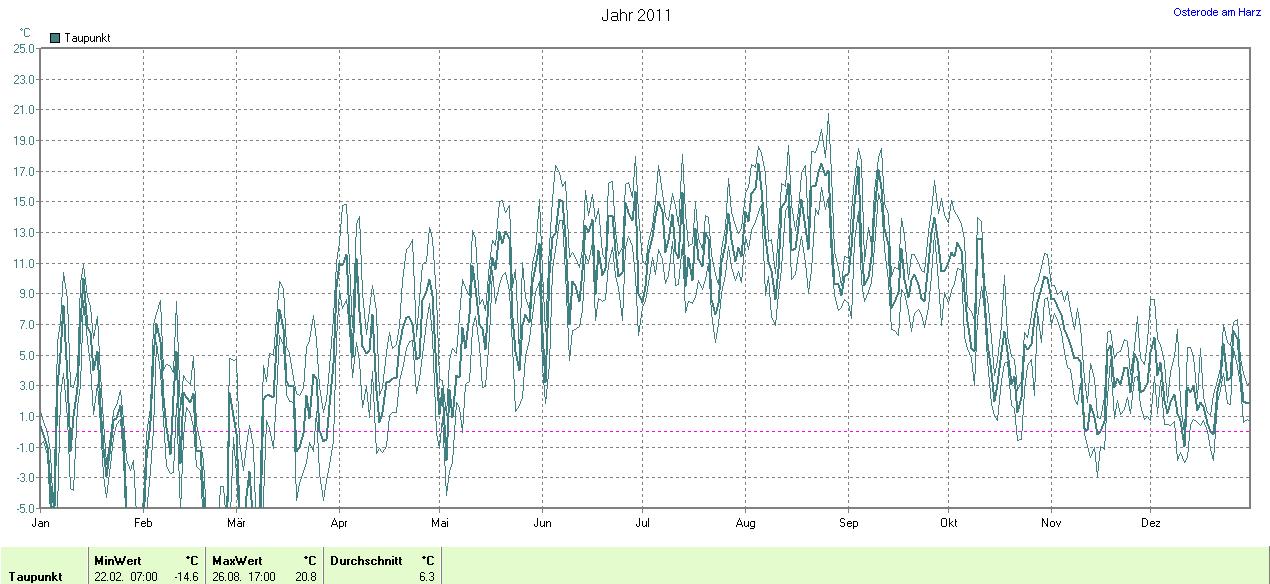
Task: Click the Jun month axis label
Action: click(542, 523)
